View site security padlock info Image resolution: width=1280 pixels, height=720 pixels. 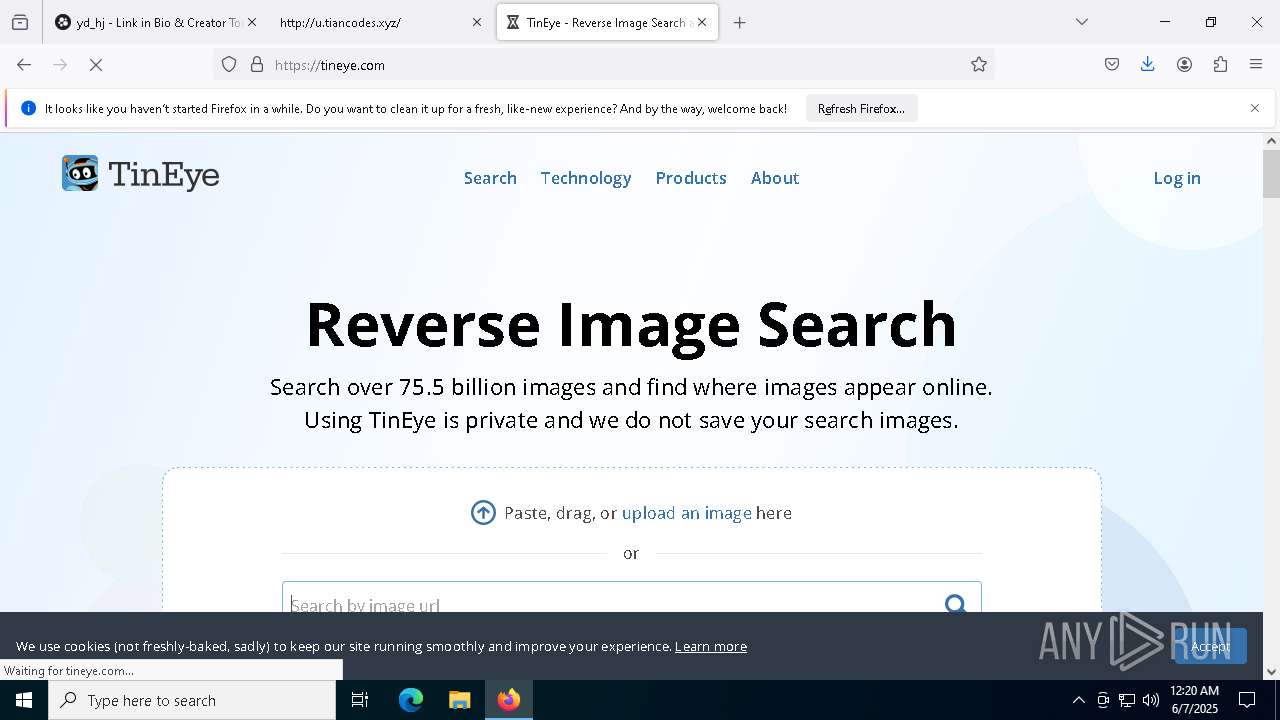coord(257,65)
